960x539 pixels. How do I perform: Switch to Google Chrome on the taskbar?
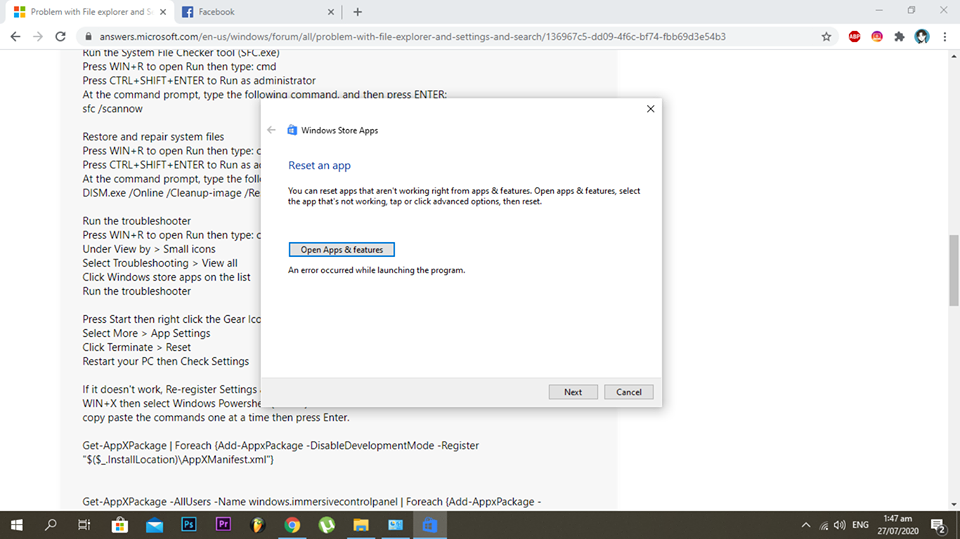[292, 525]
